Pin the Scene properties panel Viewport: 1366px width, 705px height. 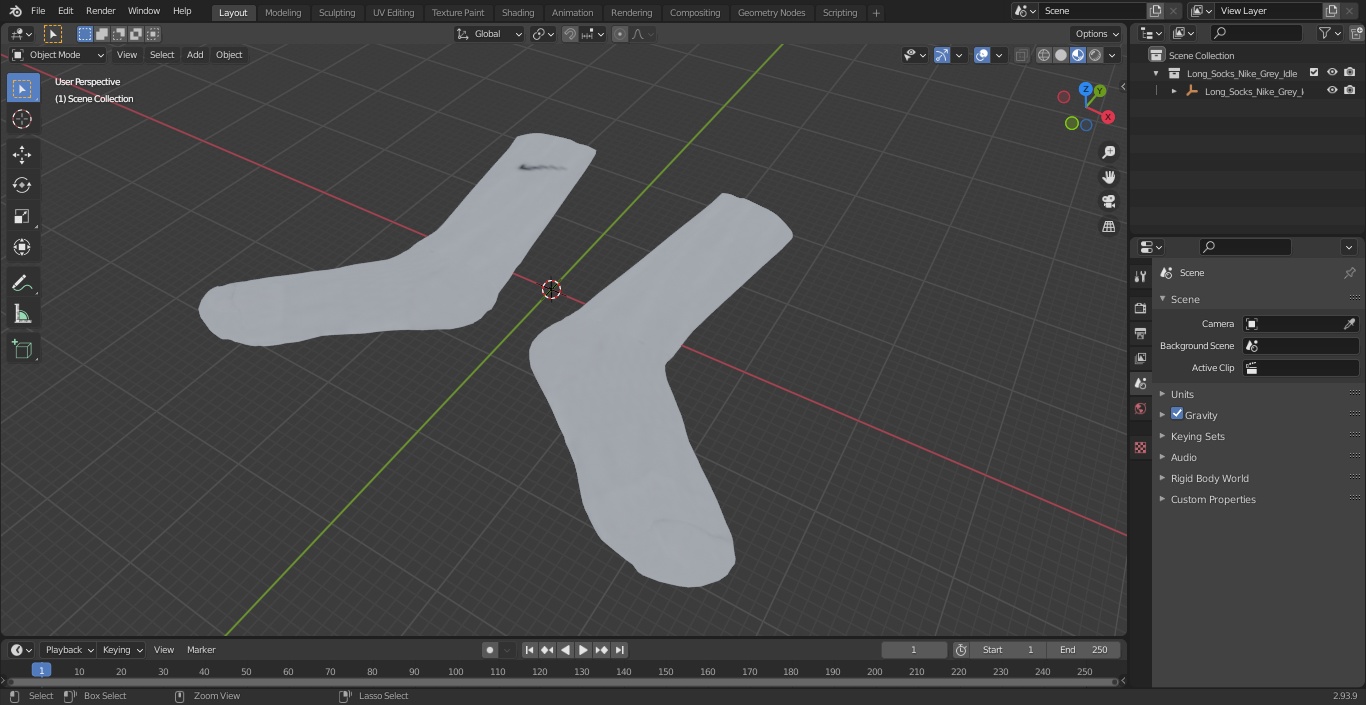1349,273
